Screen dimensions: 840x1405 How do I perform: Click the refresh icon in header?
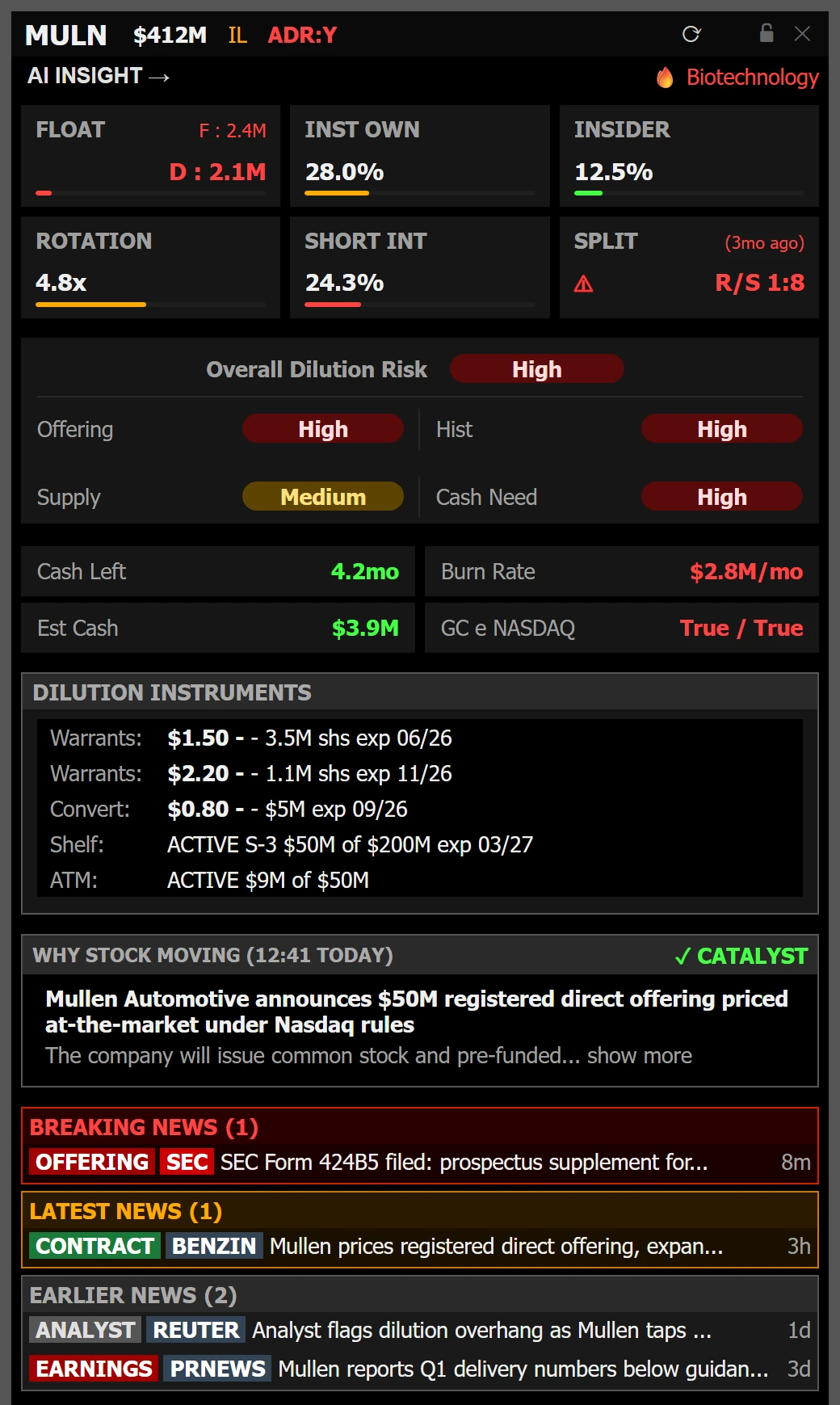pyautogui.click(x=691, y=34)
